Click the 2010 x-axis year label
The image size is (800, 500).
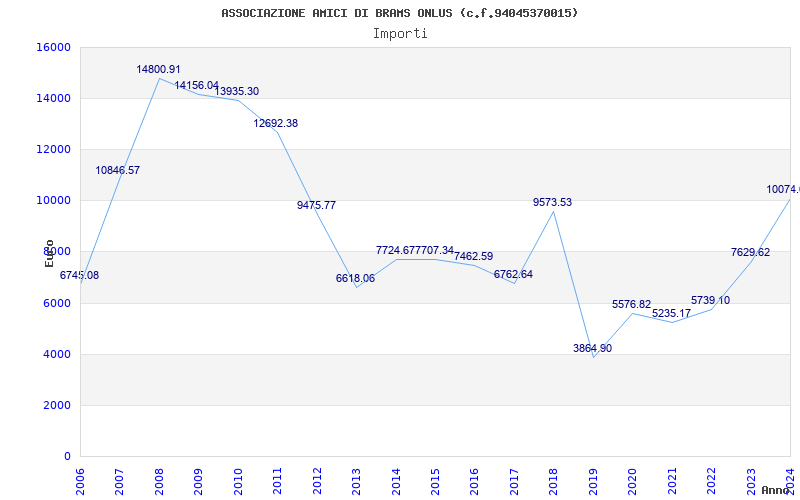238,481
